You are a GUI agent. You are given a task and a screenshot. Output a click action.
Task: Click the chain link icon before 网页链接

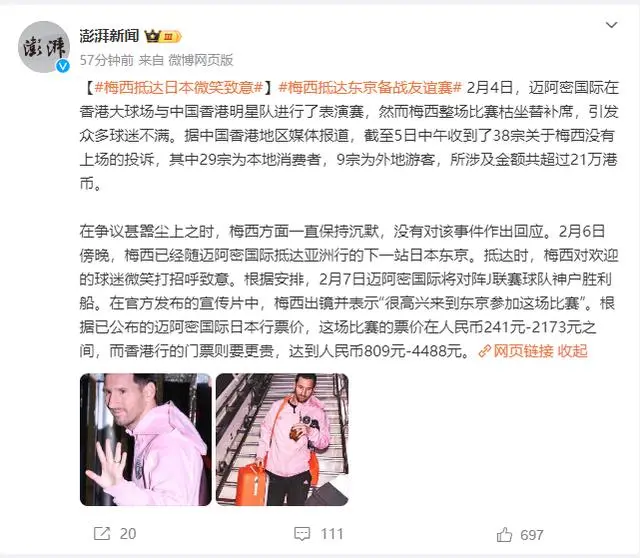point(484,351)
